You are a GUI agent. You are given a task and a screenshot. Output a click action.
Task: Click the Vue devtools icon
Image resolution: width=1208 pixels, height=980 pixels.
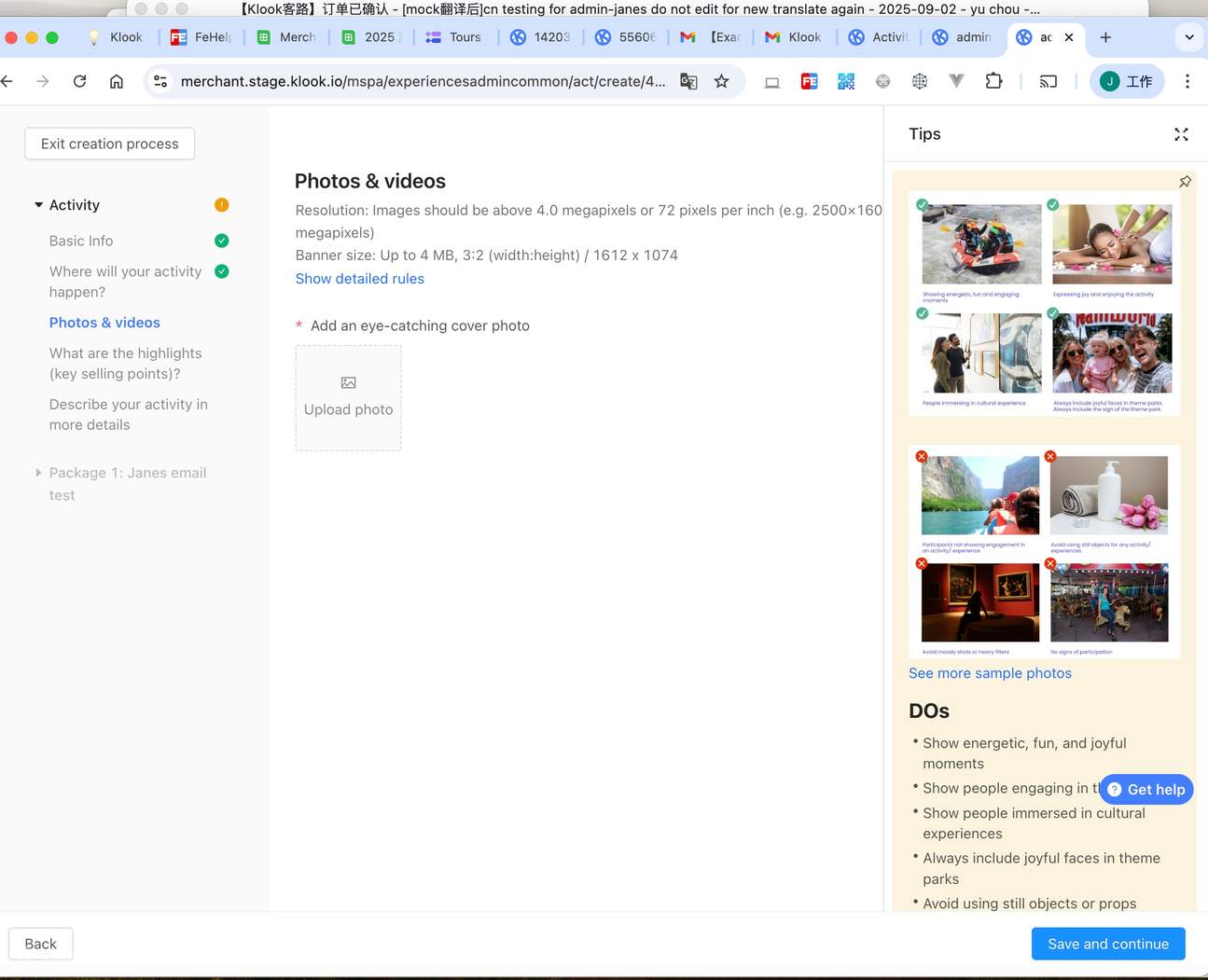tap(956, 81)
